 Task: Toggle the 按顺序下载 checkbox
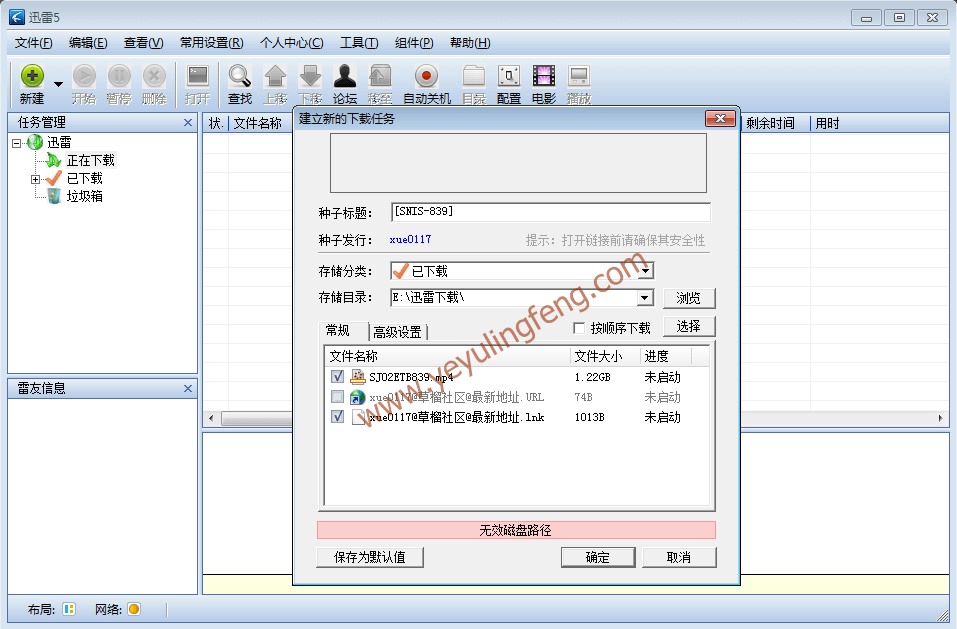[x=579, y=328]
